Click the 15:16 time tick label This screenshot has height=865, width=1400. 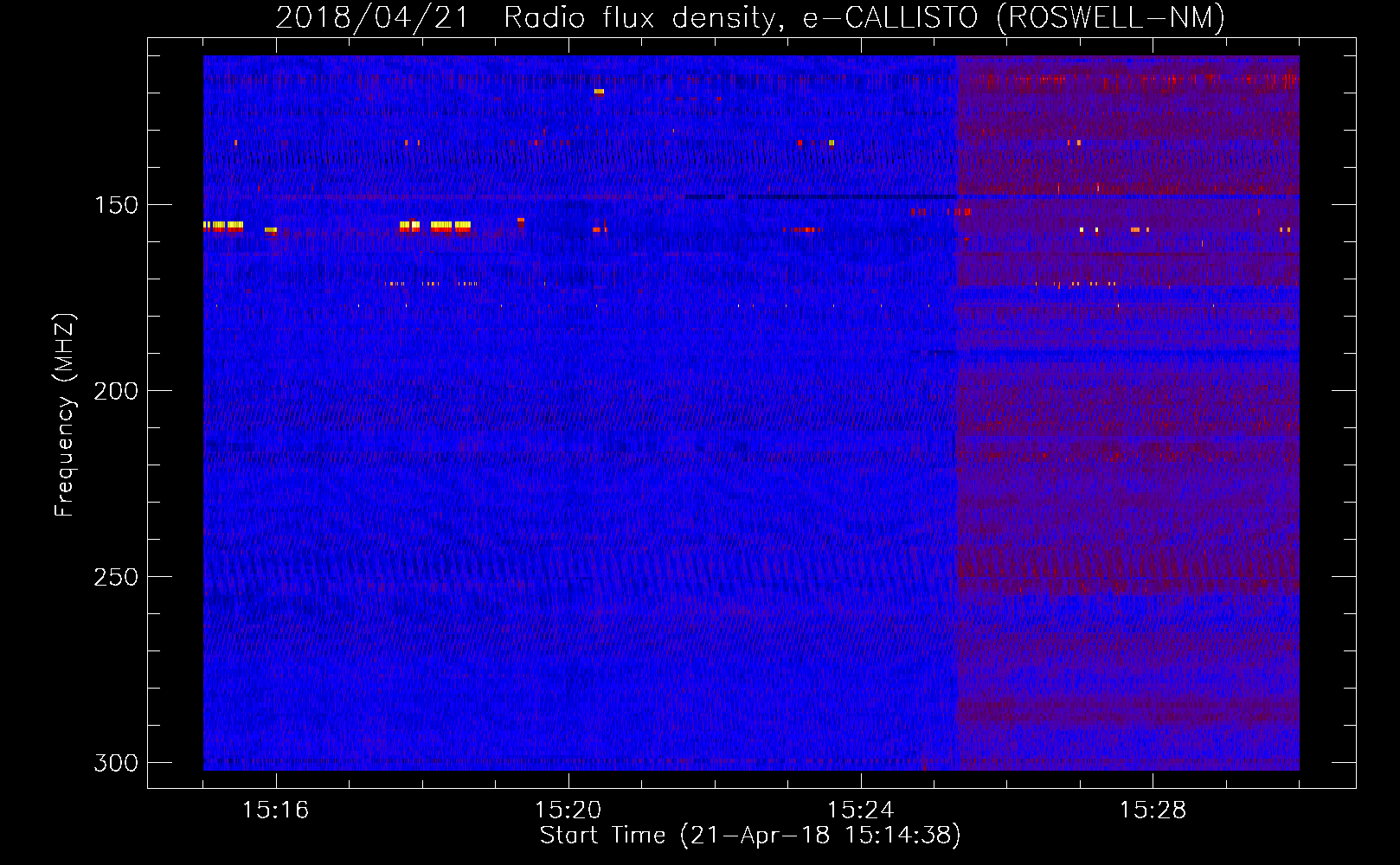tap(276, 811)
